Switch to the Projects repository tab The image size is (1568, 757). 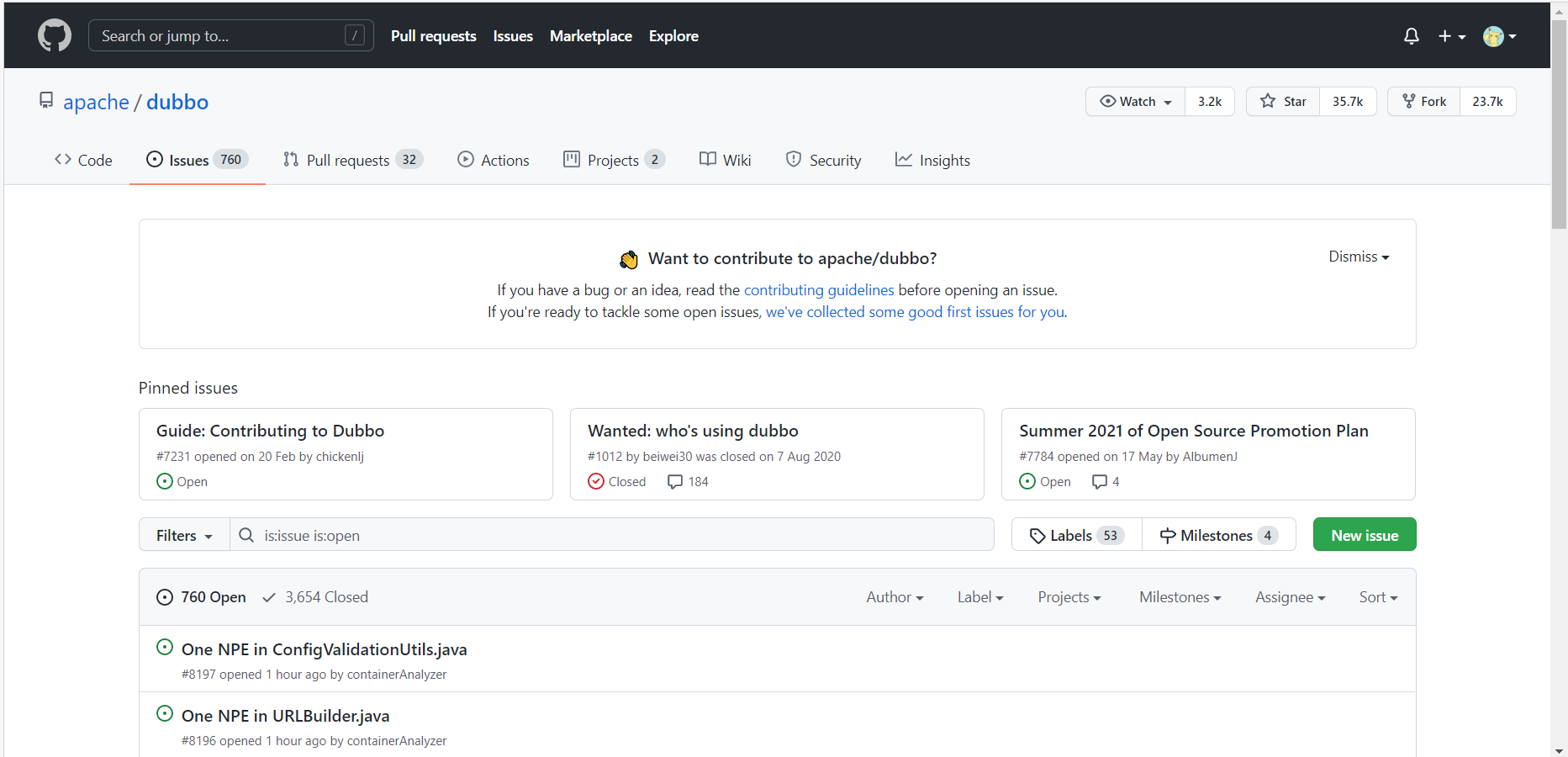[614, 160]
